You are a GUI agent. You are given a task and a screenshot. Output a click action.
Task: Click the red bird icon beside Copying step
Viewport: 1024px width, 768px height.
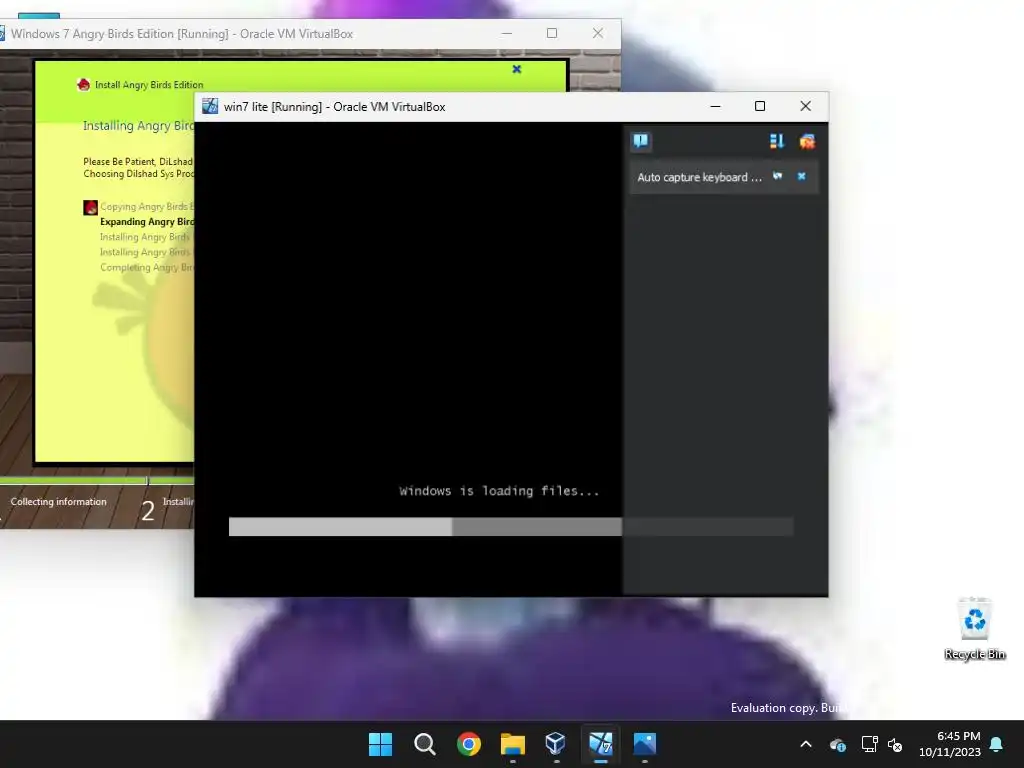91,208
